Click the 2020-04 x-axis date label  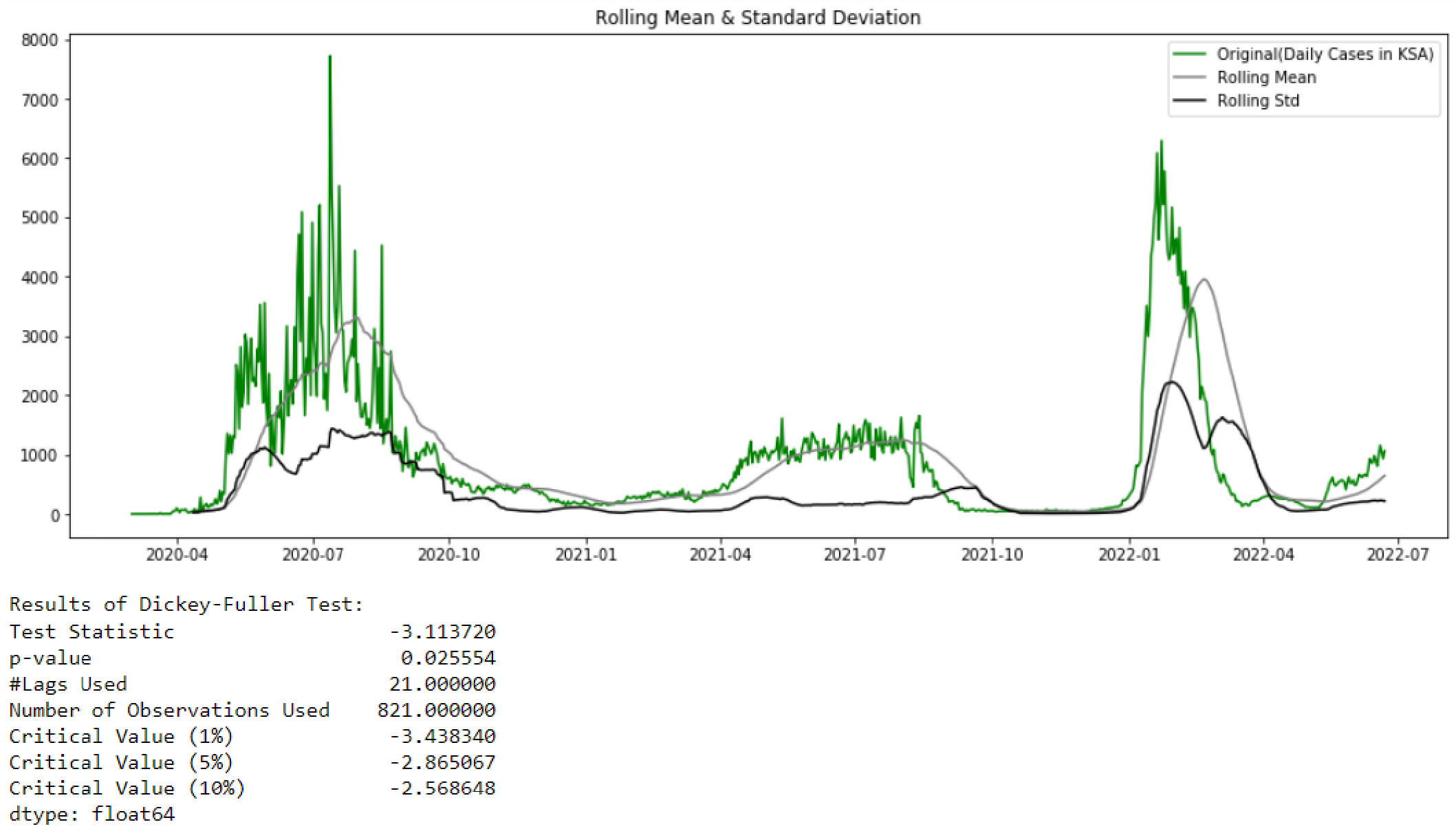point(177,554)
